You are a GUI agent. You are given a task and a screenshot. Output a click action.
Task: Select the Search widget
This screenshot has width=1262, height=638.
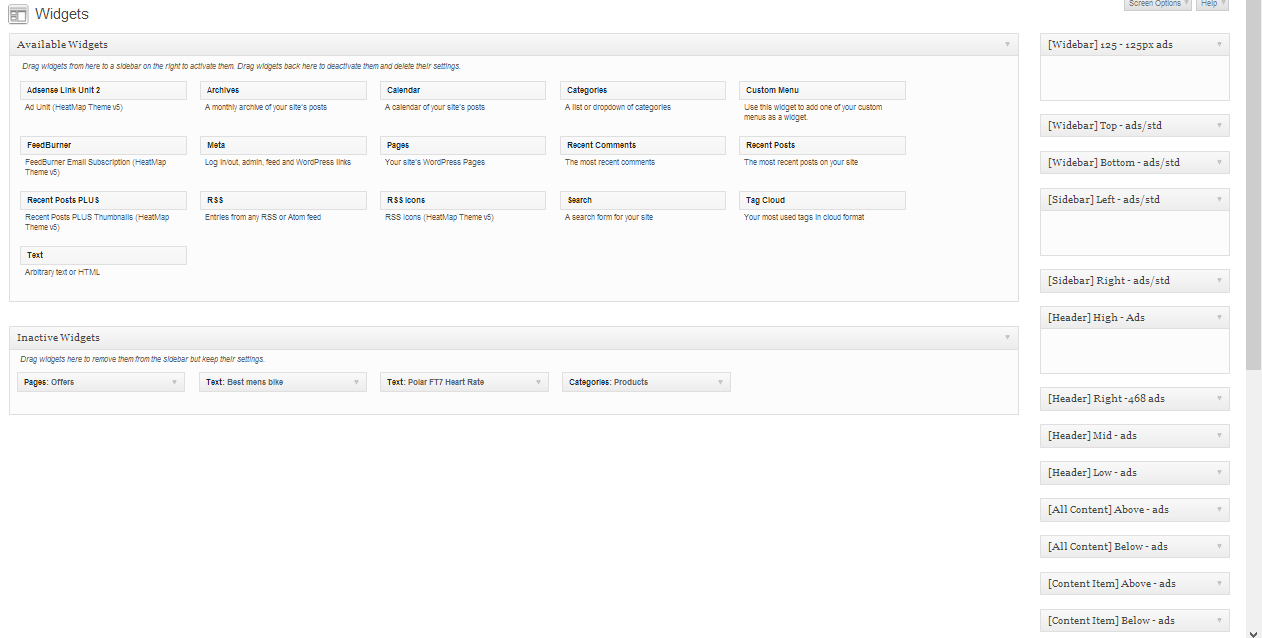tap(643, 201)
